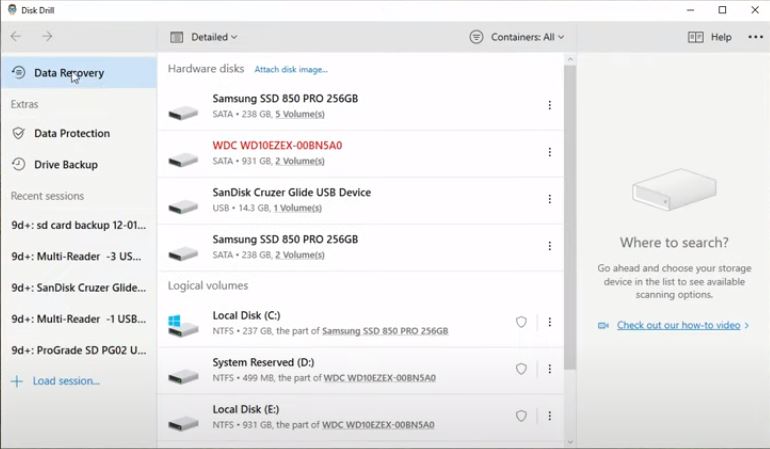Click the Data Protection shield icon

pyautogui.click(x=19, y=133)
